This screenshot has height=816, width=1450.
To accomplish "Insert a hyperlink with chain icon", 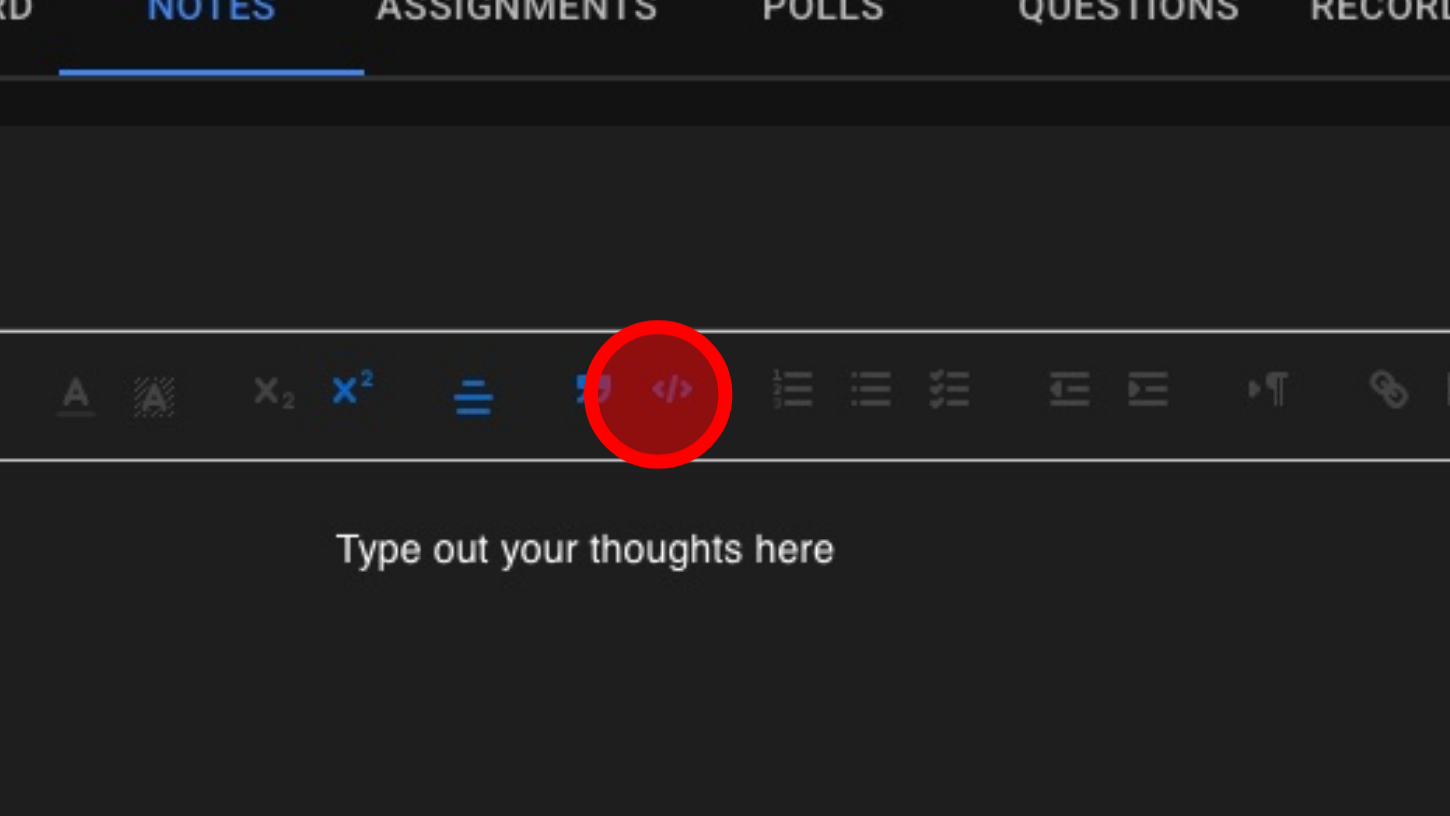I will pyautogui.click(x=1389, y=389).
